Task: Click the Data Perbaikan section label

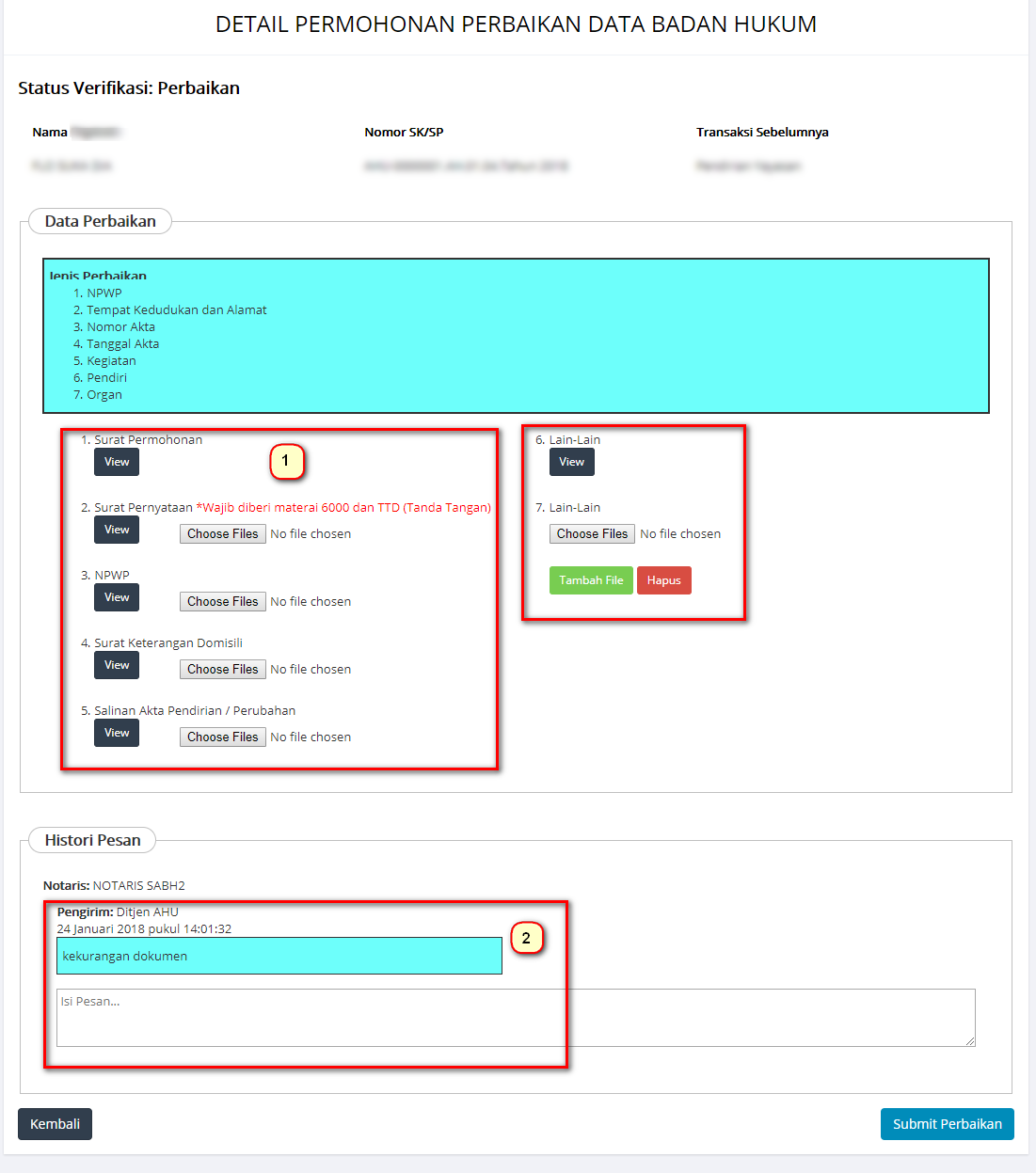Action: pyautogui.click(x=100, y=222)
